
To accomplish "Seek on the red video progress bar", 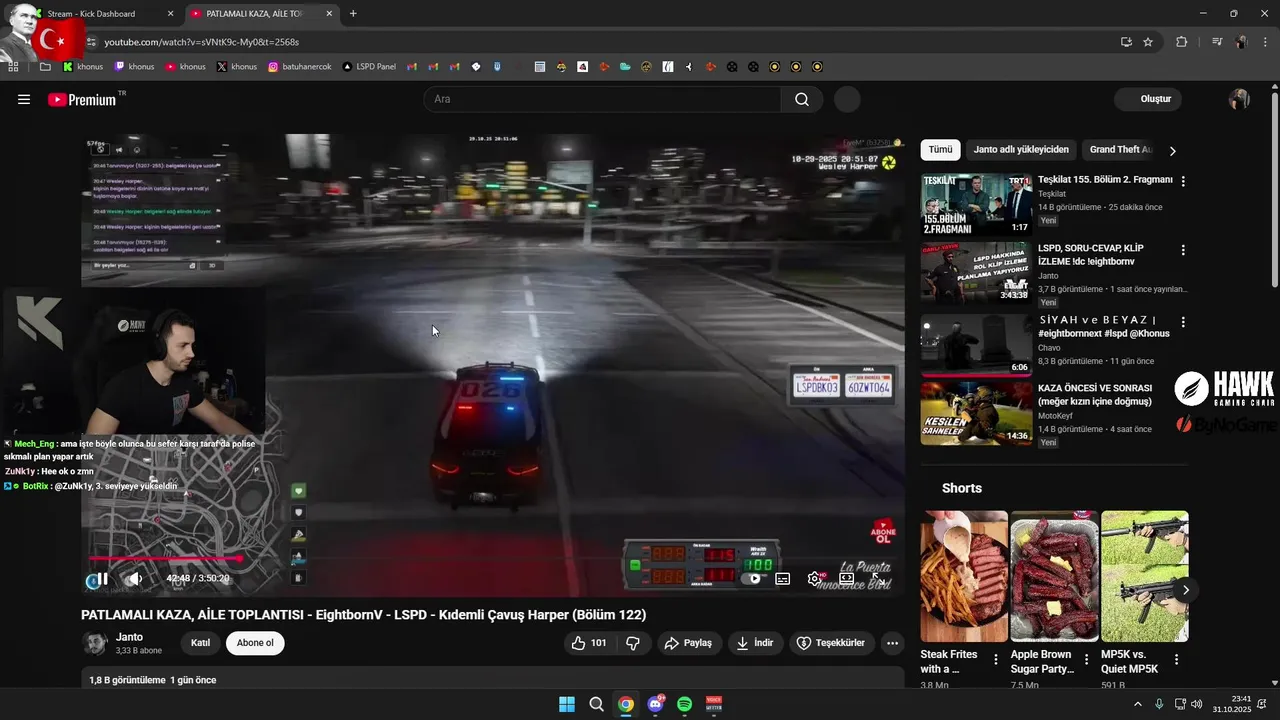I will coord(492,559).
